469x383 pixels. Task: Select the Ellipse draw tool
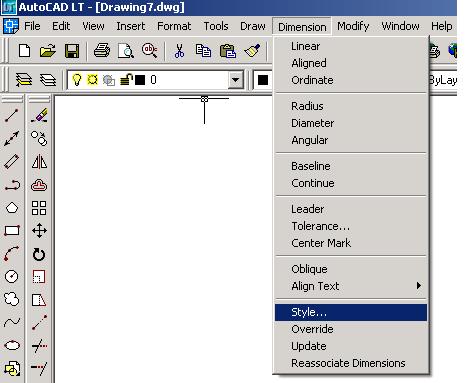(12, 345)
